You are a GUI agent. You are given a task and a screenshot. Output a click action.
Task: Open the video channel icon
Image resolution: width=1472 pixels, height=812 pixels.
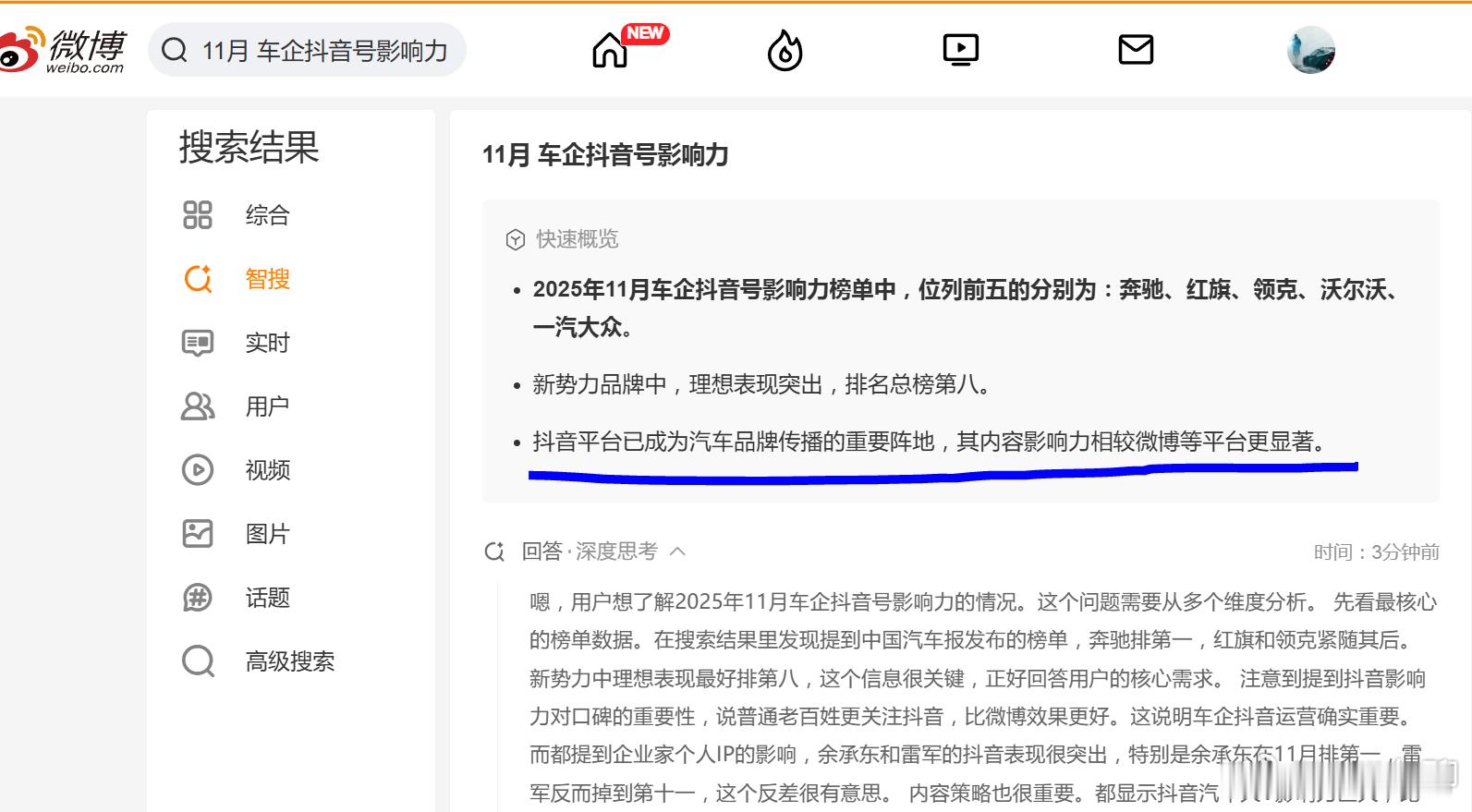961,50
